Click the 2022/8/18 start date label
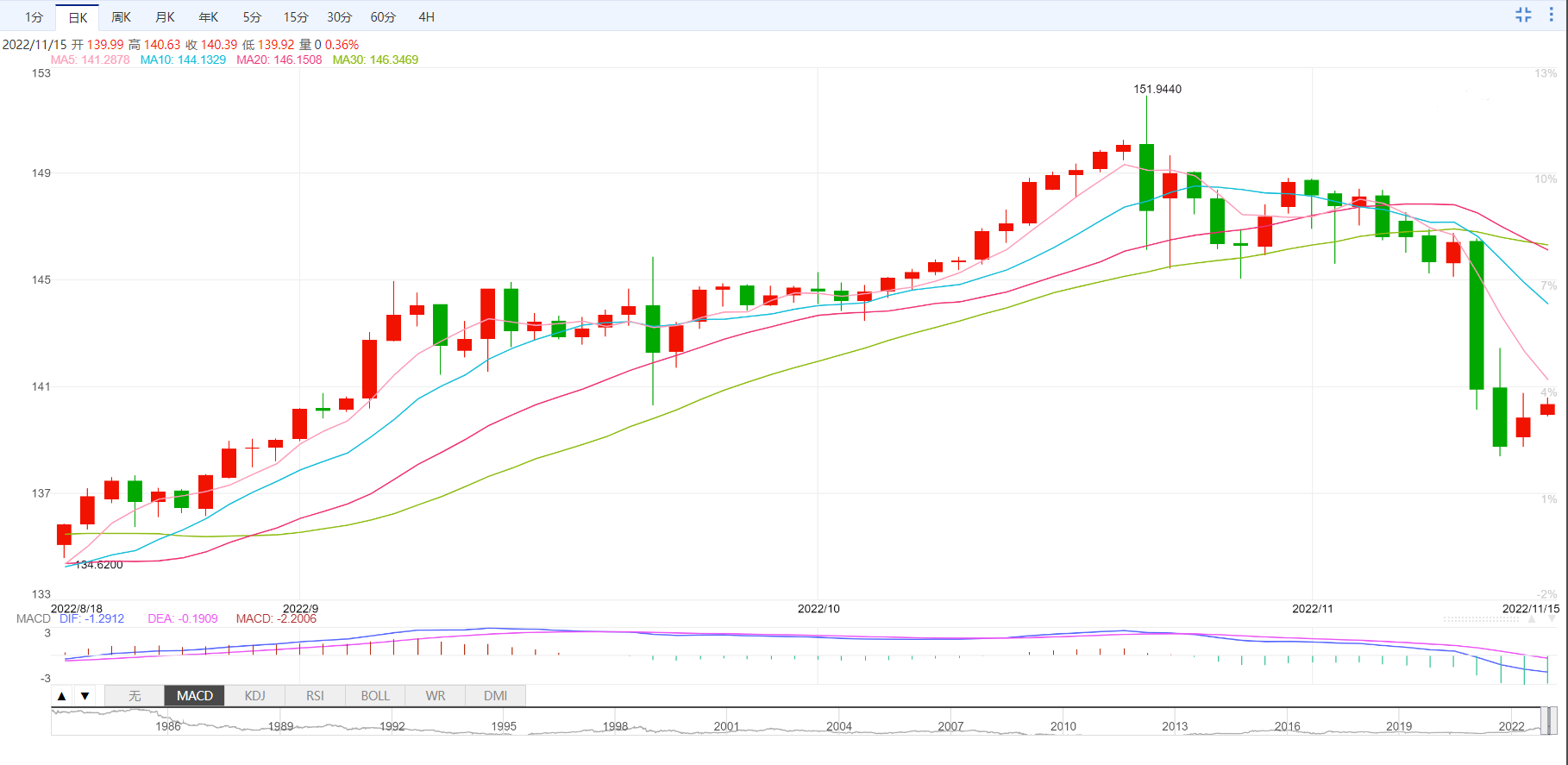Image resolution: width=1568 pixels, height=765 pixels. [x=77, y=608]
